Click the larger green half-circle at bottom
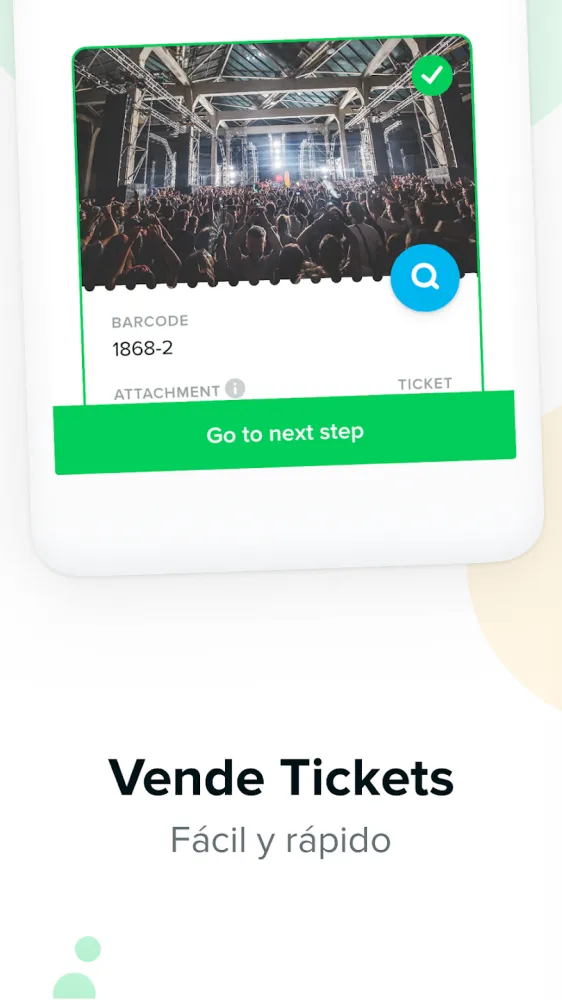 pos(74,987)
